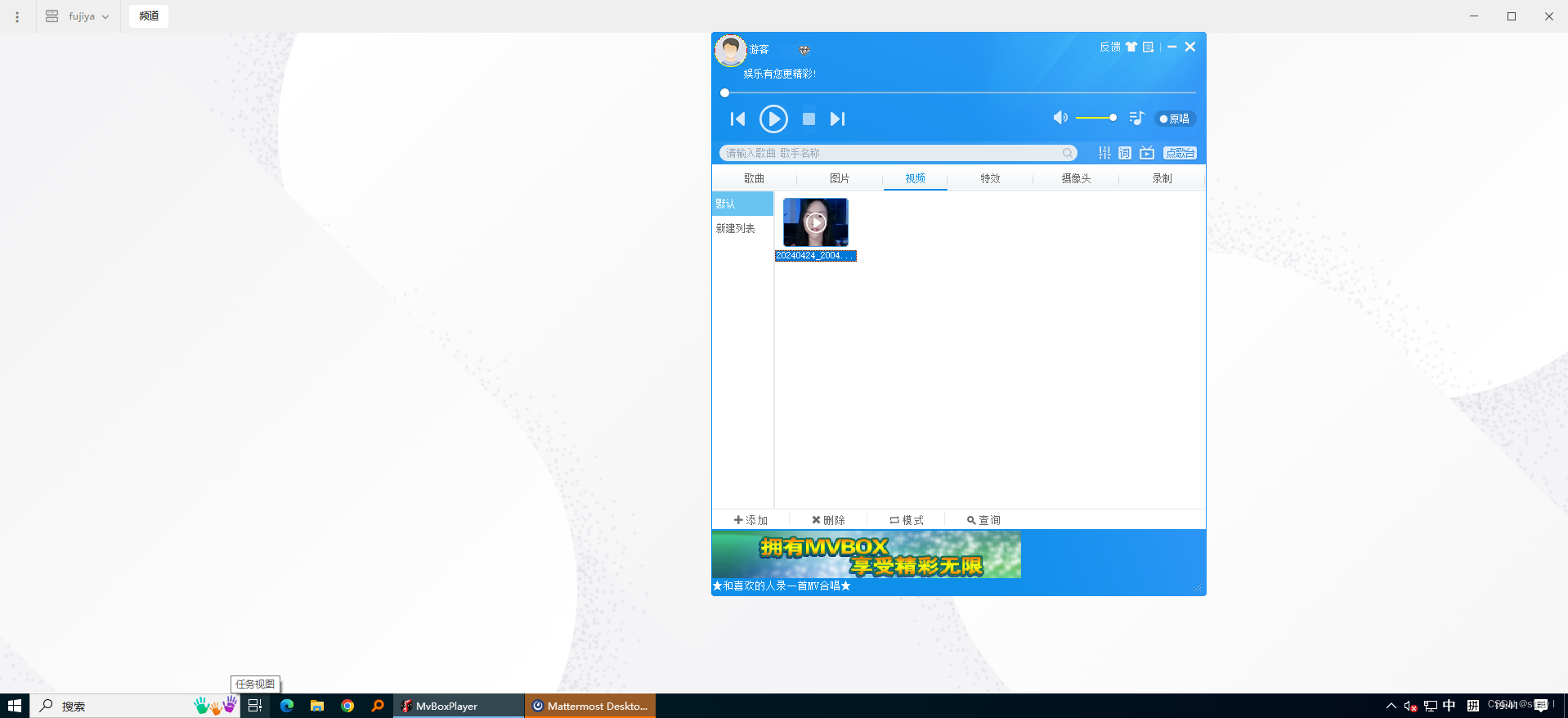Click the 模式 mode button
The width and height of the screenshot is (1568, 718).
(x=907, y=520)
